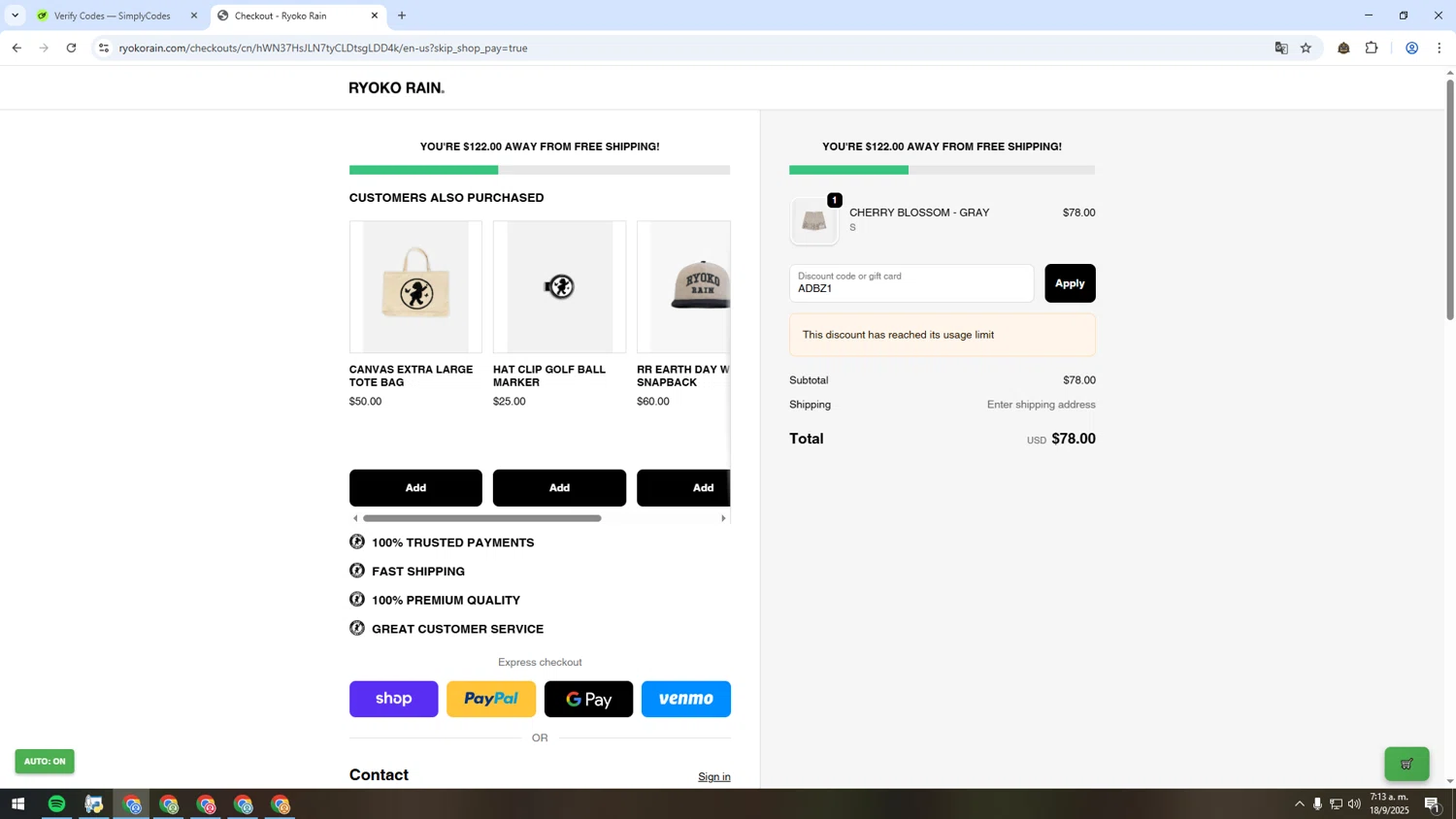Click the Total $78.00 amount
This screenshot has width=1456, height=819.
click(x=1074, y=439)
